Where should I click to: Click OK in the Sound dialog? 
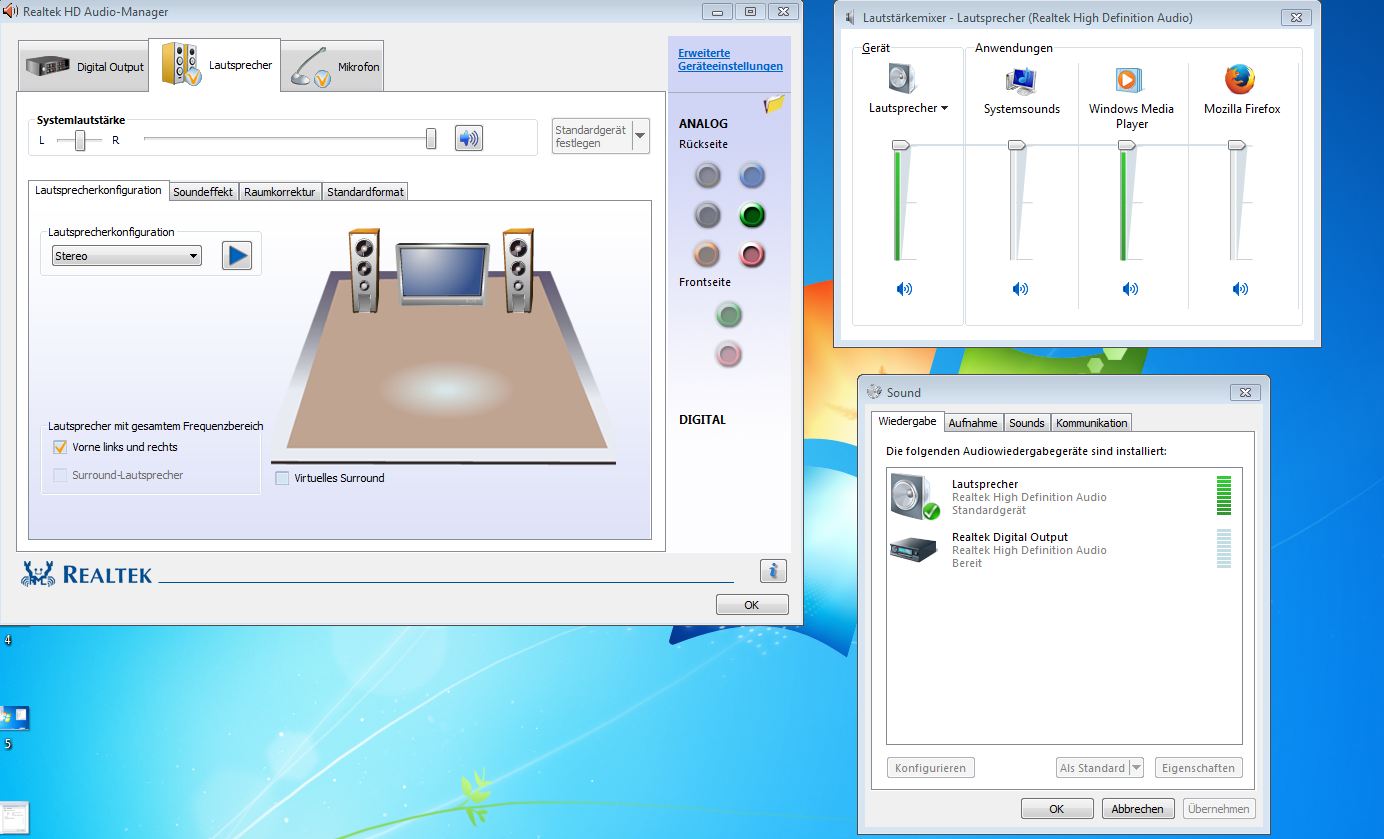pyautogui.click(x=1057, y=809)
